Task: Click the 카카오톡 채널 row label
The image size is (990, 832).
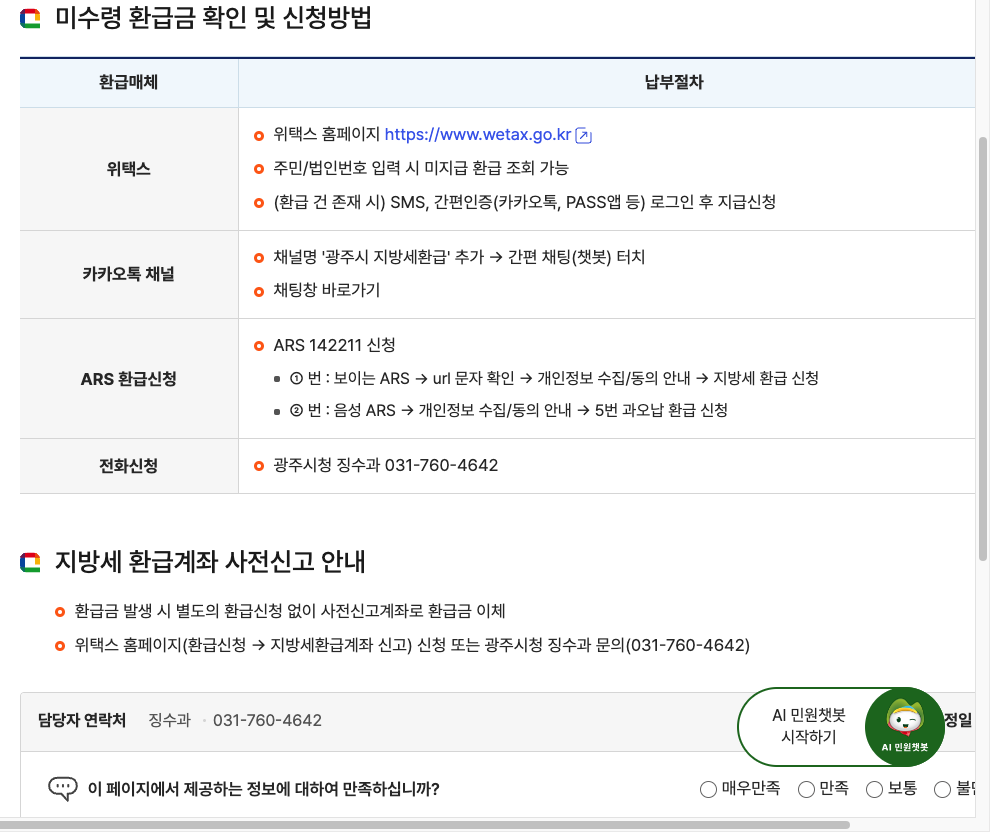Action: point(129,274)
